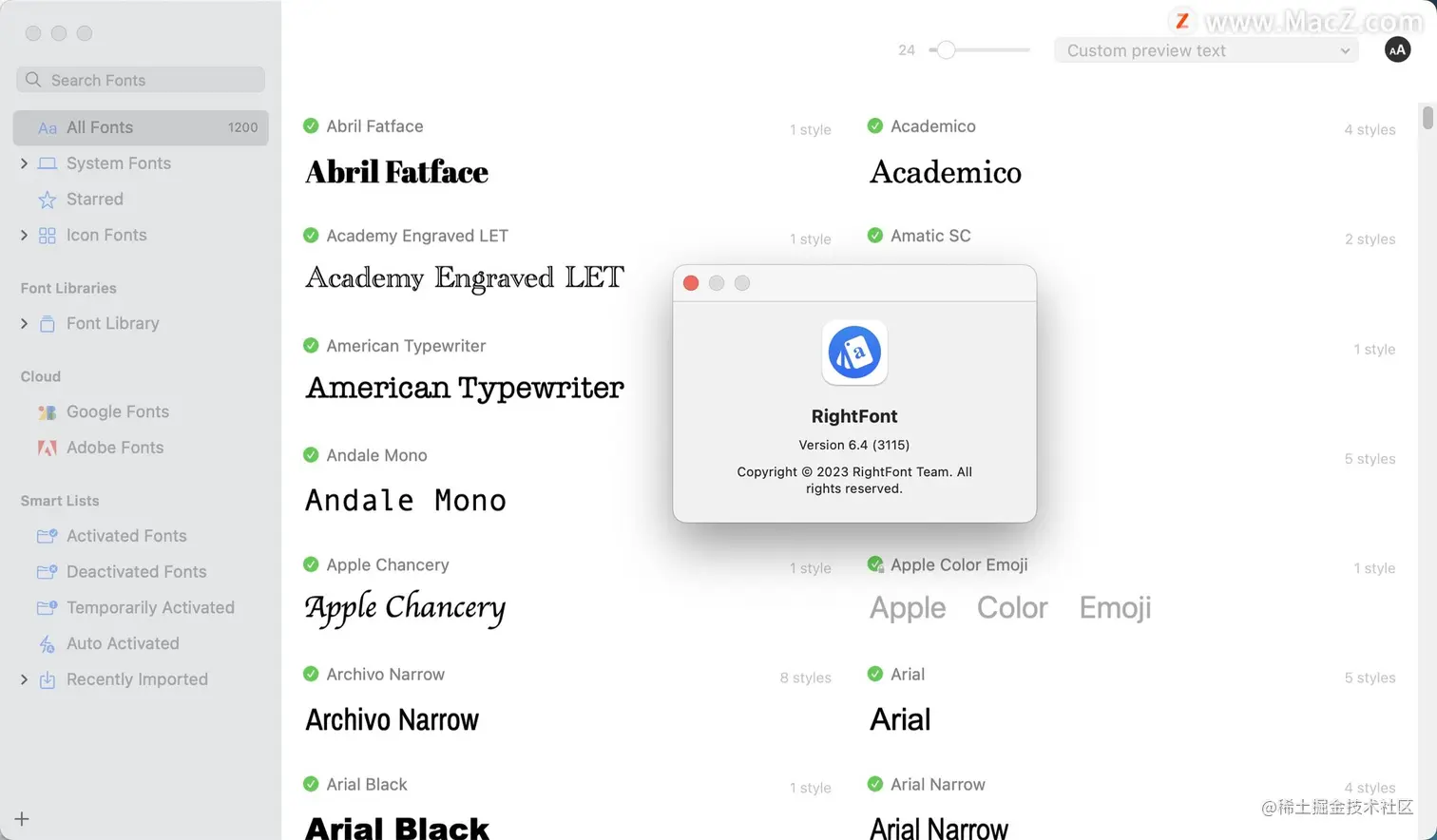The height and width of the screenshot is (840, 1437).
Task: Toggle activation of Archivo Narrow
Action: tap(311, 674)
